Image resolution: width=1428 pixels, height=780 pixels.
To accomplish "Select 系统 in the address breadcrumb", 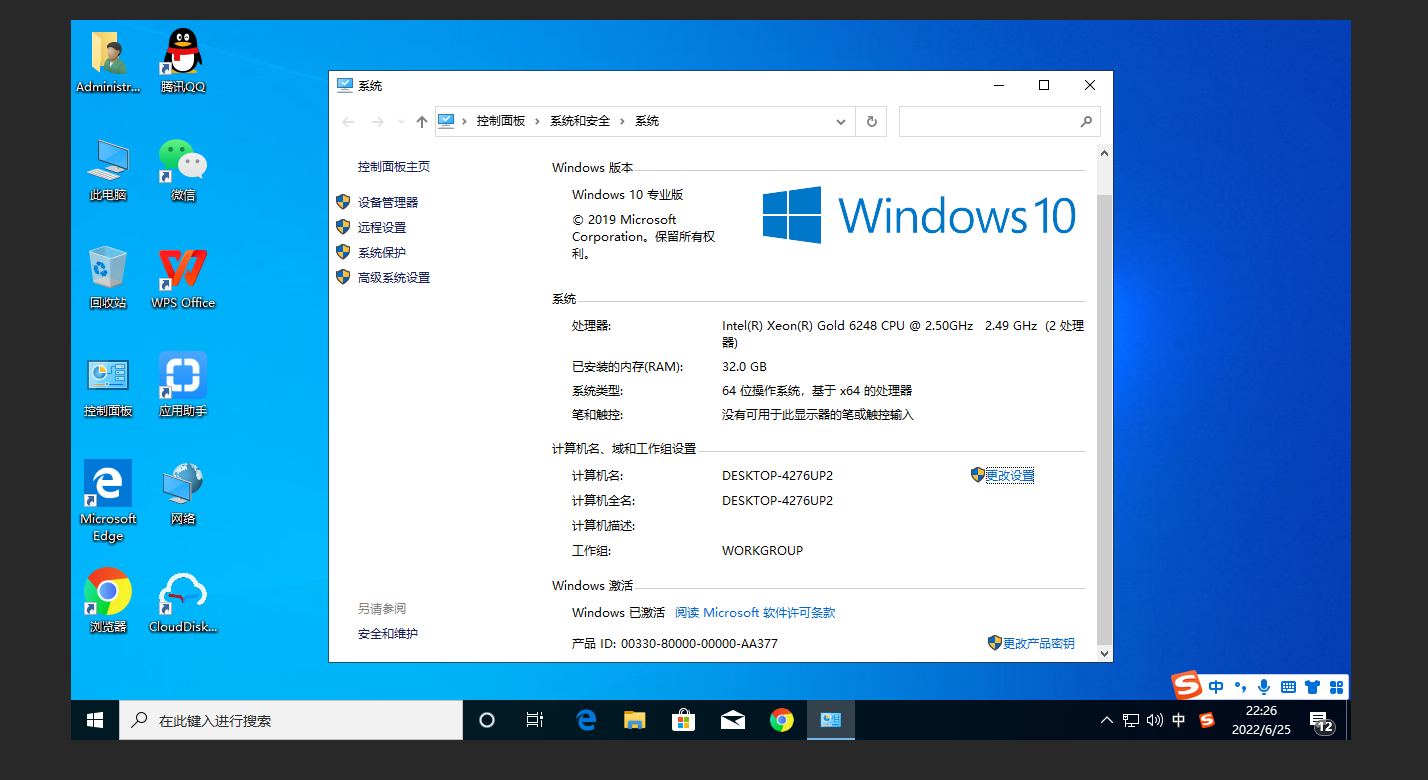I will pos(647,121).
